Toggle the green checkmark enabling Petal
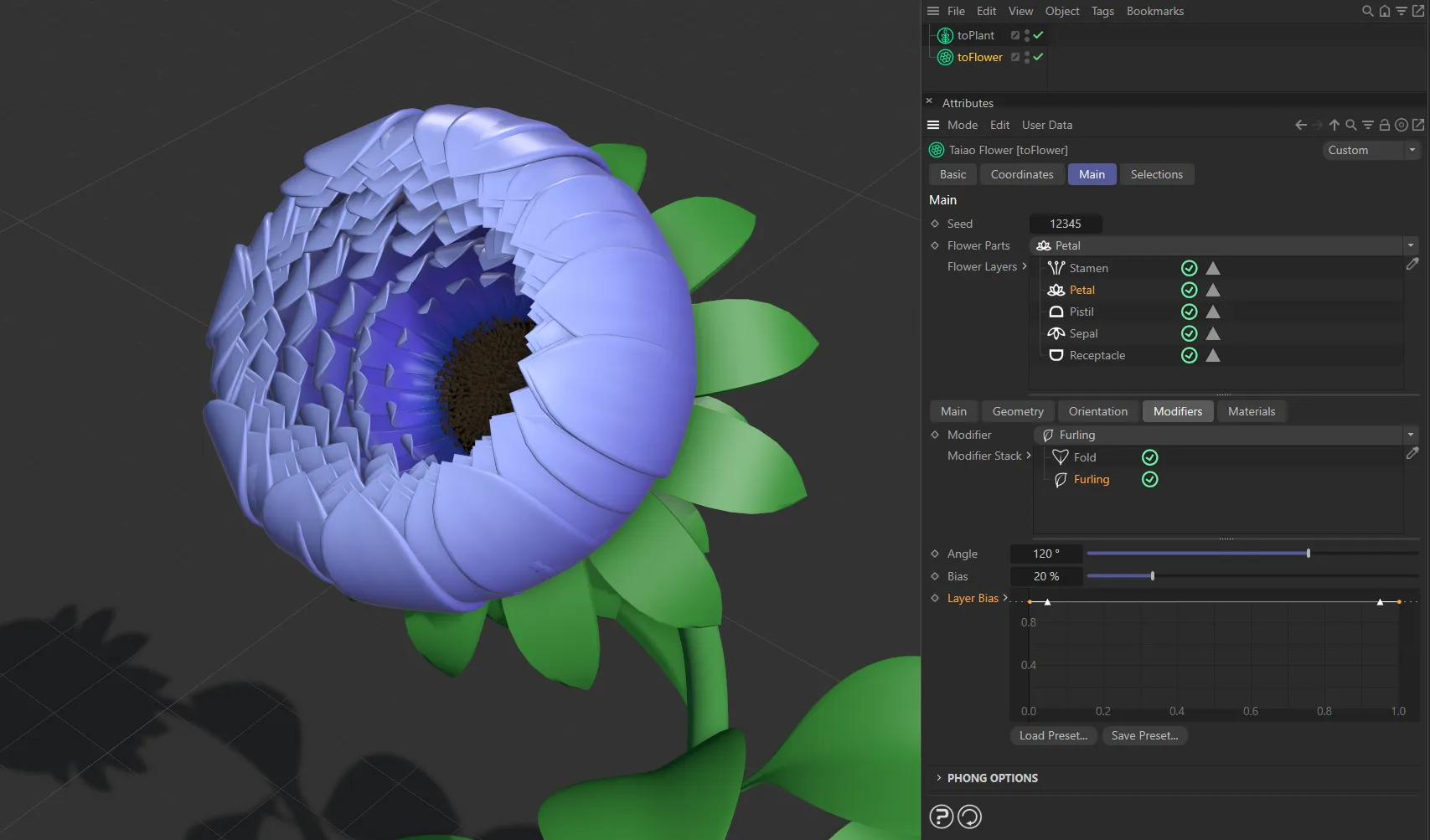The width and height of the screenshot is (1430, 840). (x=1189, y=290)
